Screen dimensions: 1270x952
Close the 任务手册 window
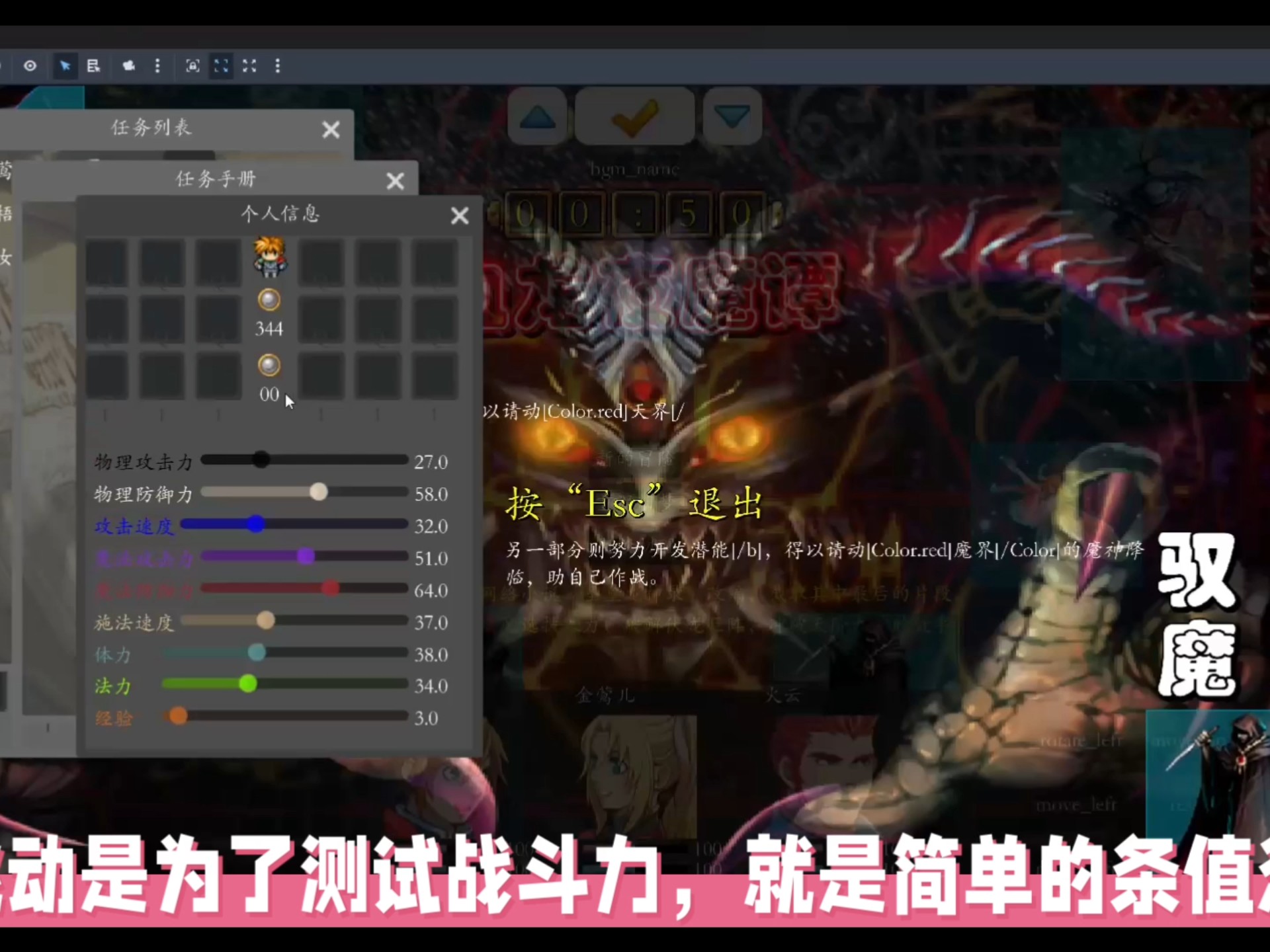tap(395, 181)
